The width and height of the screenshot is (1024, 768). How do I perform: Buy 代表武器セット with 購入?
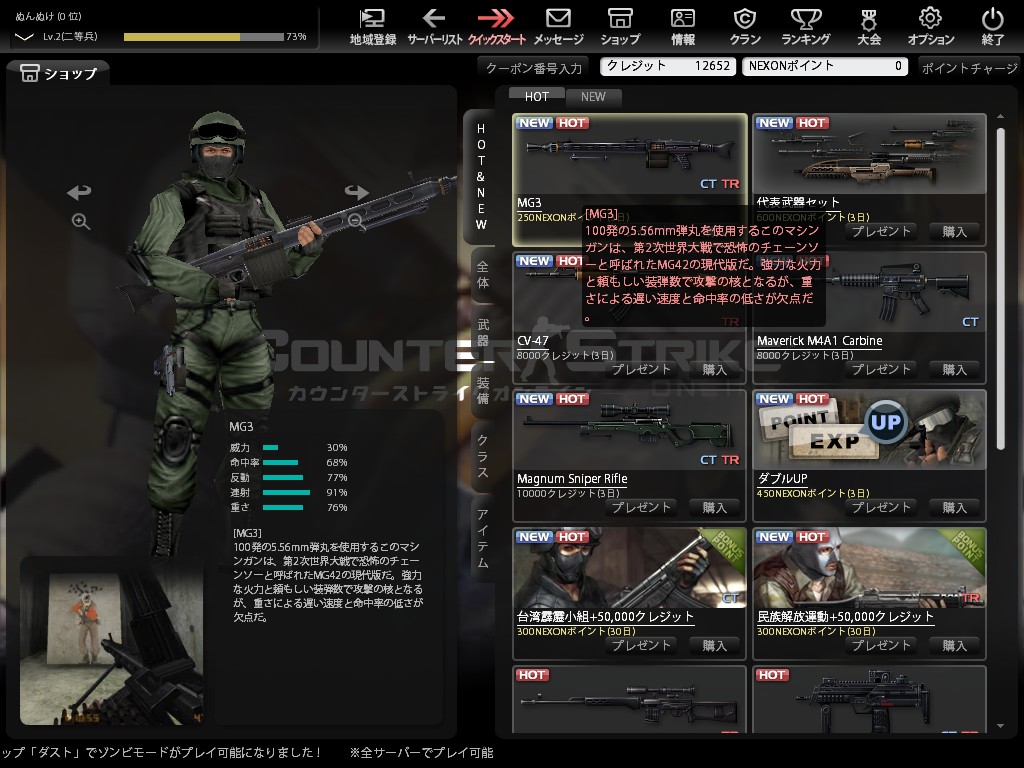[954, 231]
